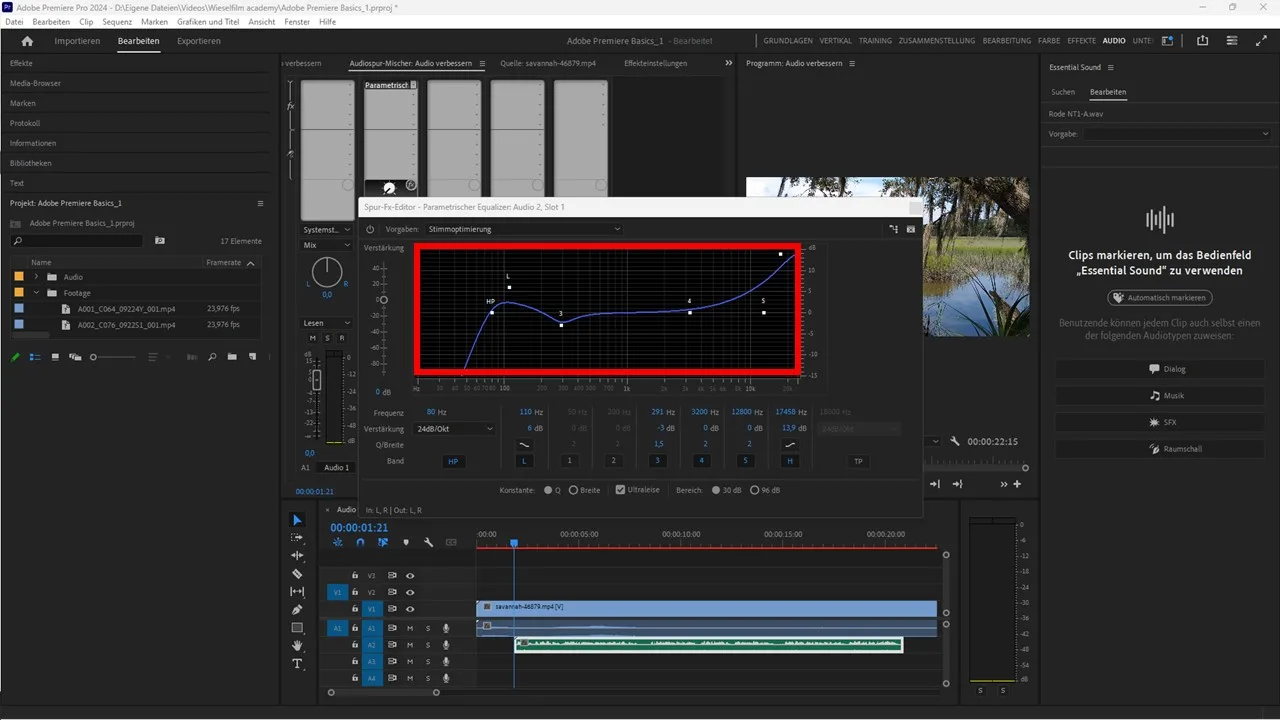This screenshot has width=1280, height=720.
Task: Open the Systemst. input dropdown
Action: click(x=327, y=230)
